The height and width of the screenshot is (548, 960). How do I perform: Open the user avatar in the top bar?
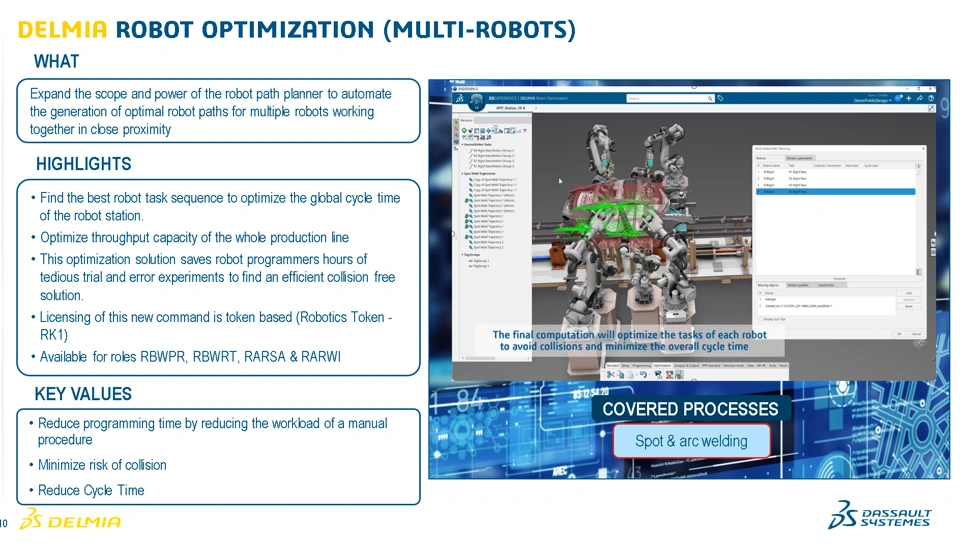tap(898, 98)
